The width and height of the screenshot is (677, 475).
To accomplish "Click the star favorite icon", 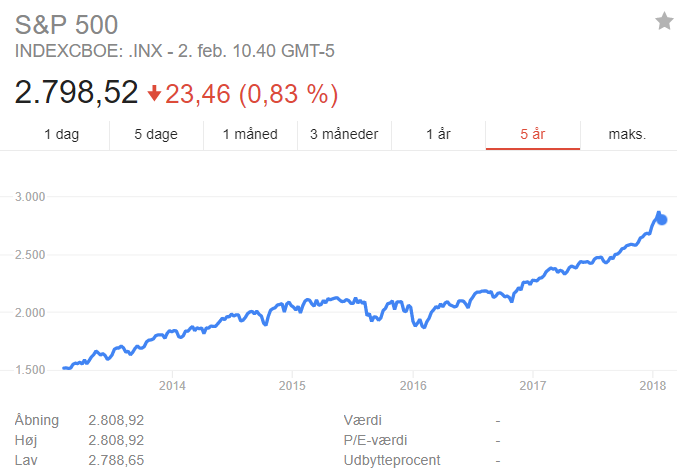I will pyautogui.click(x=664, y=22).
